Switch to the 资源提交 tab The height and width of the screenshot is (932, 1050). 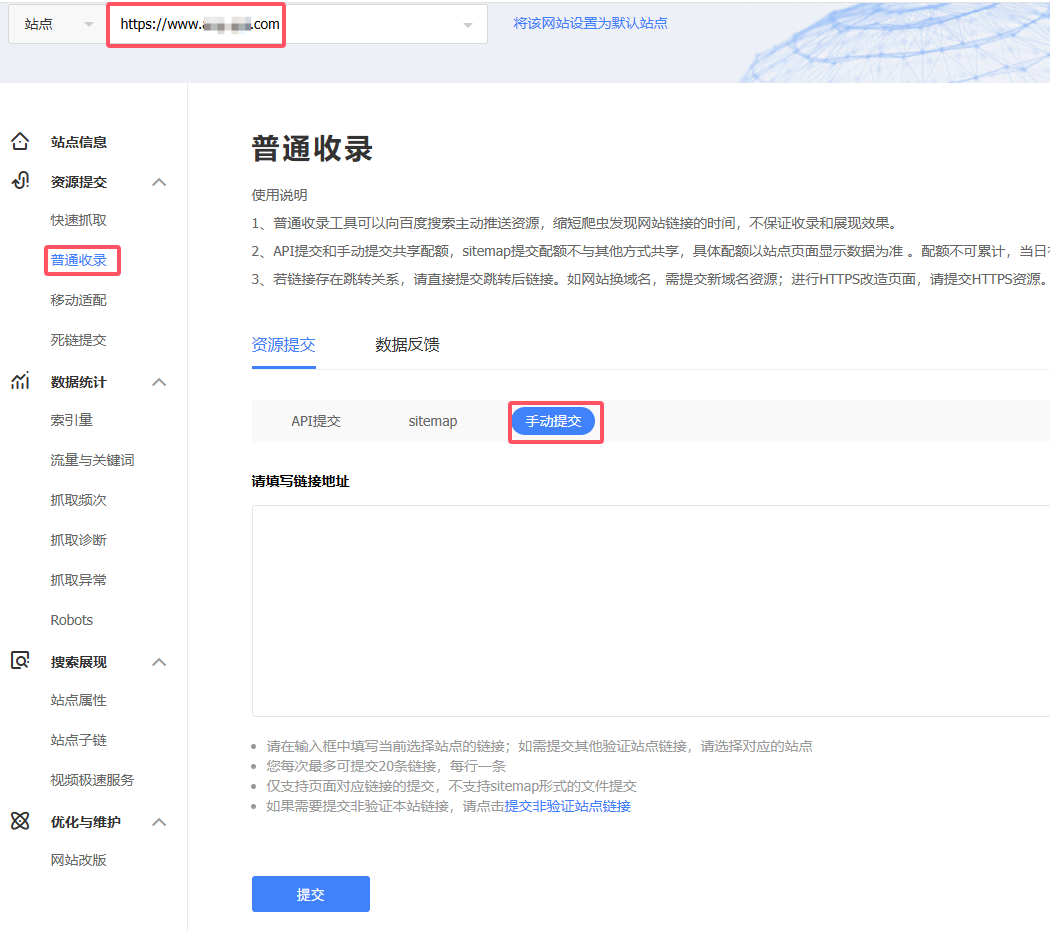point(283,345)
